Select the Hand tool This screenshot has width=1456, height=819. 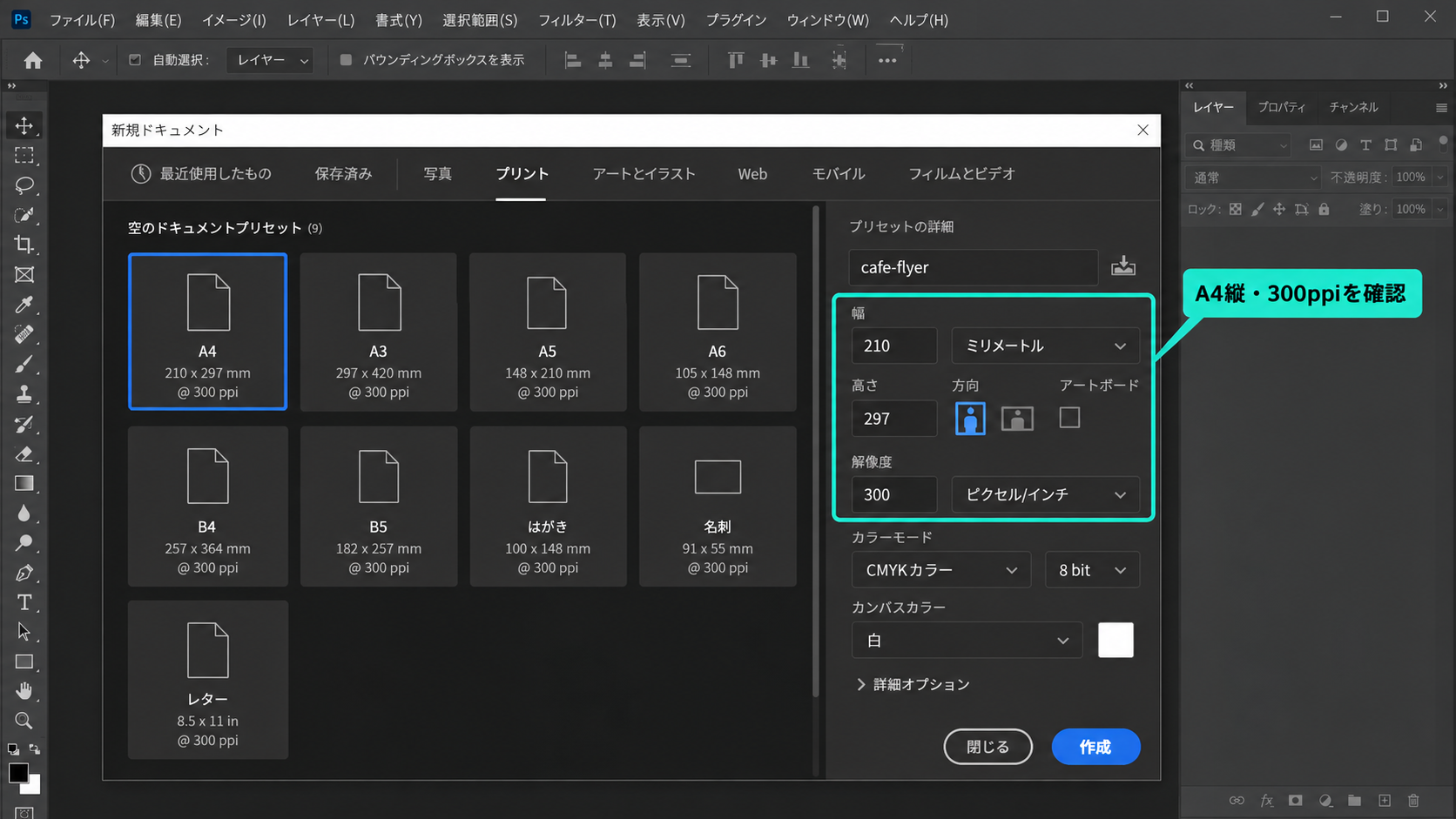(x=24, y=691)
